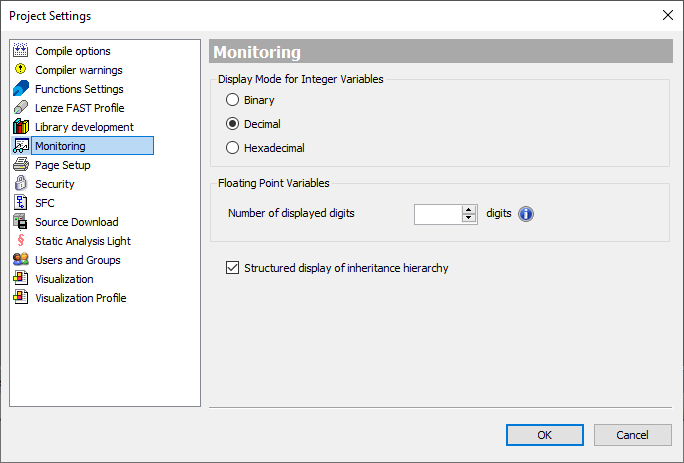Viewport: 684px width, 463px height.
Task: Open Compile options settings page
Action: (73, 51)
